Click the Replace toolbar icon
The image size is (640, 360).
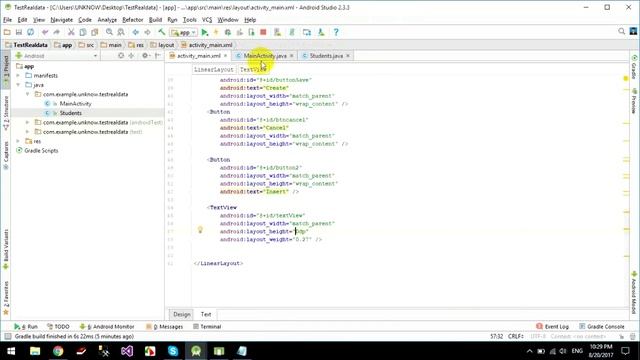coord(121,32)
